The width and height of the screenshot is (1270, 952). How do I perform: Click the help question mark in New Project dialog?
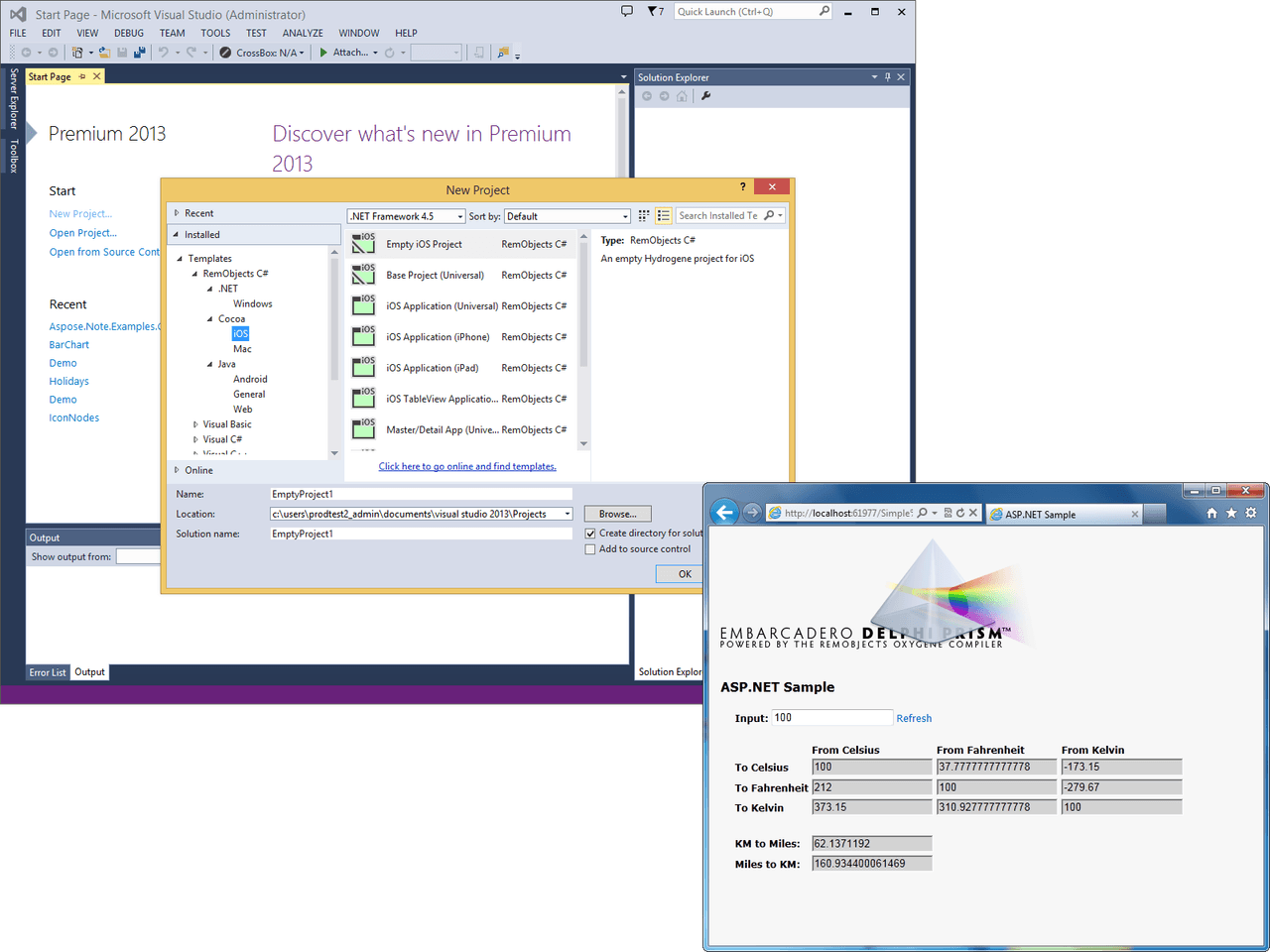coord(742,186)
